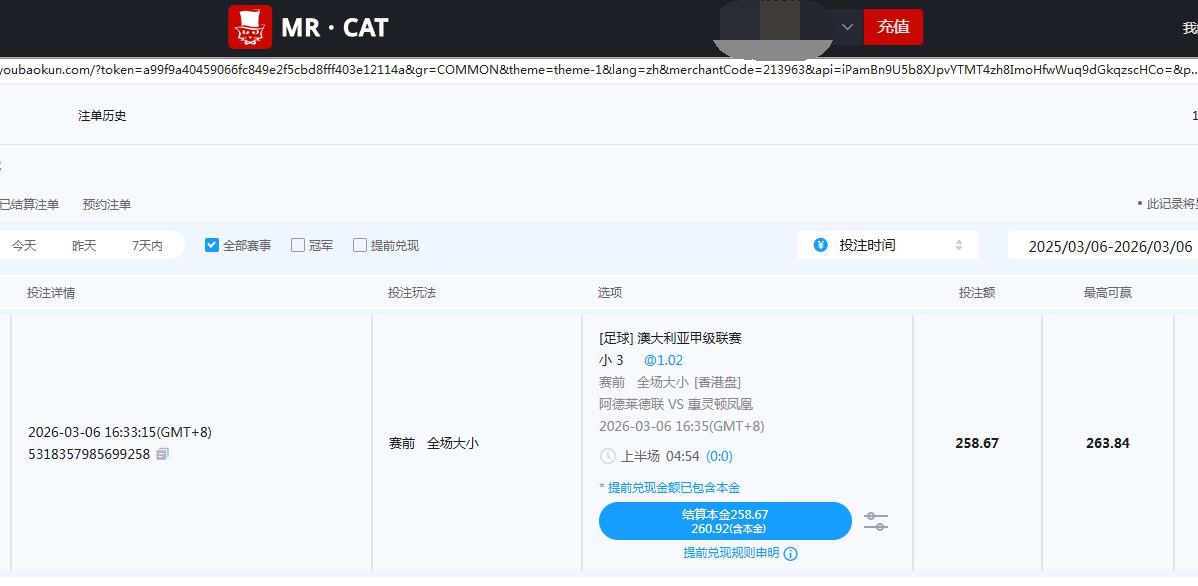Click info icon beside 提前兑现规则申明

[791, 554]
